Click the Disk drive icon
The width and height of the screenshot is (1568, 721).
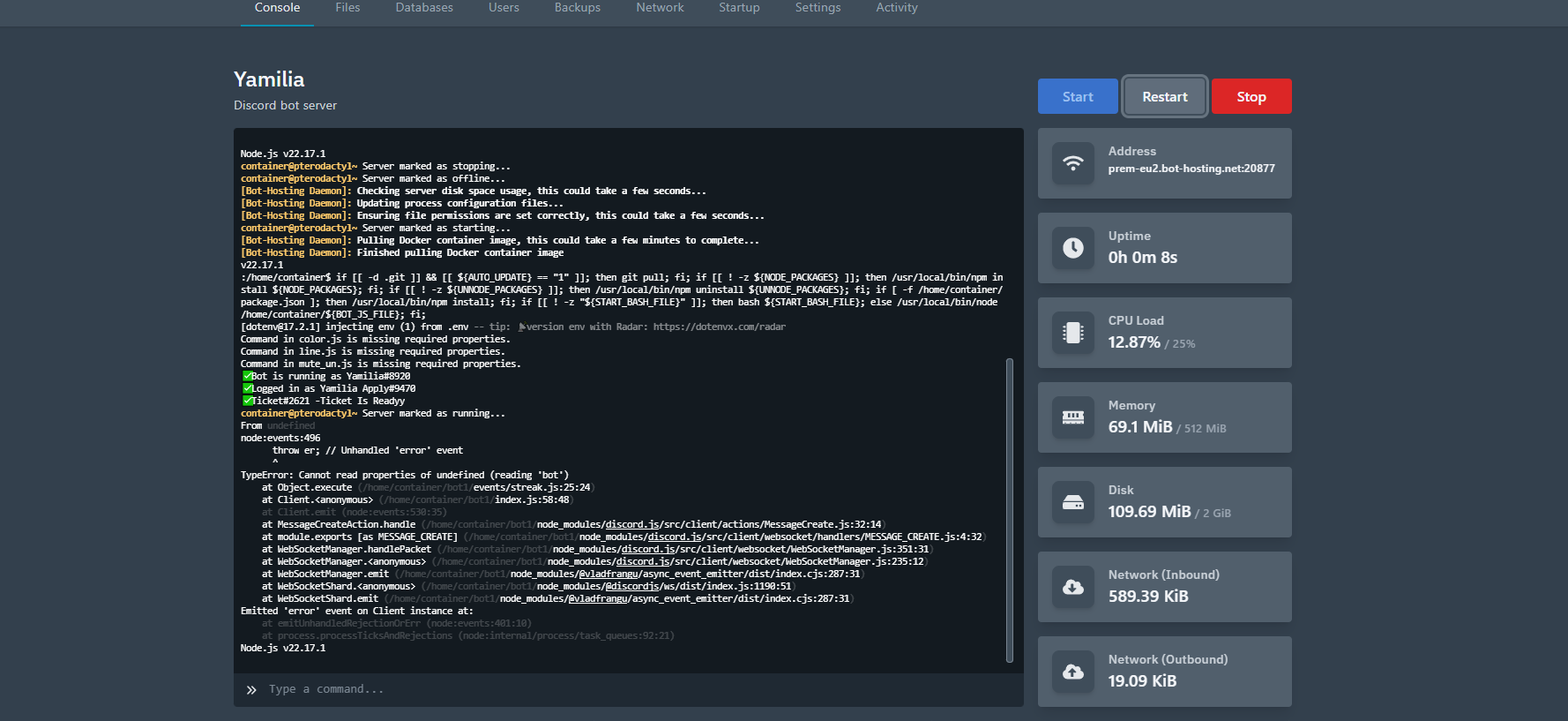point(1073,502)
